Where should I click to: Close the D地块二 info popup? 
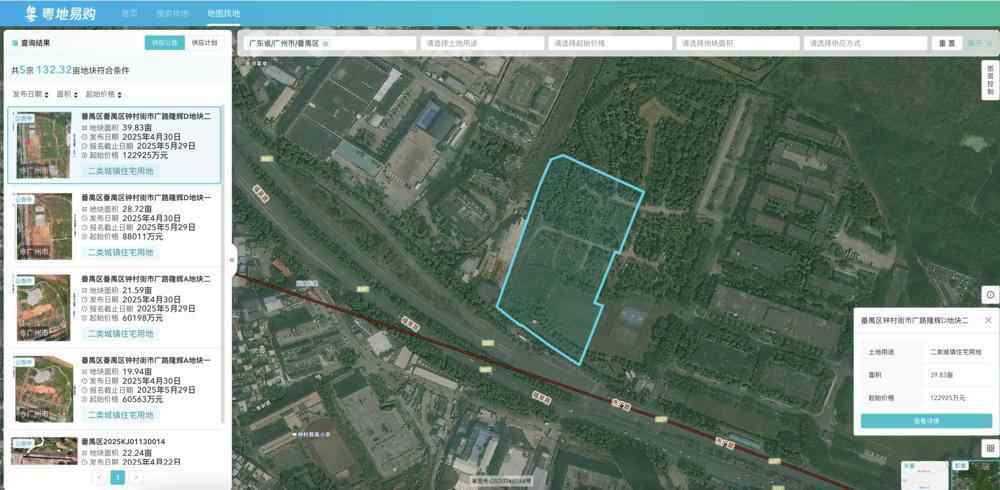pos(988,320)
